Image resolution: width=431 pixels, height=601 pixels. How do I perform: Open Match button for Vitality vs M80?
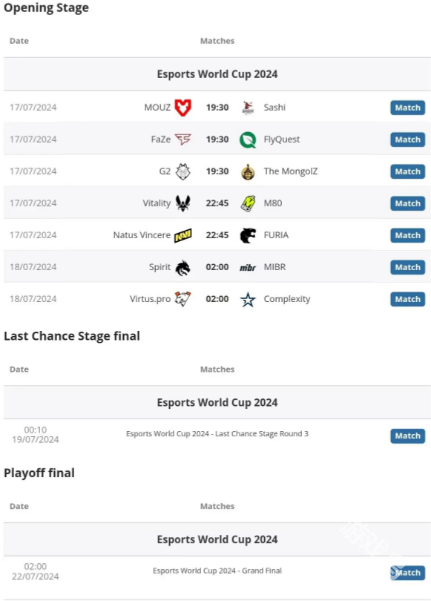pyautogui.click(x=408, y=204)
